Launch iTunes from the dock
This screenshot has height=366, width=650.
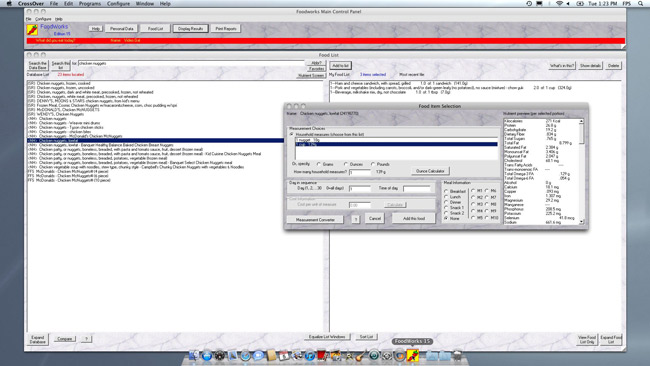(x=310, y=355)
